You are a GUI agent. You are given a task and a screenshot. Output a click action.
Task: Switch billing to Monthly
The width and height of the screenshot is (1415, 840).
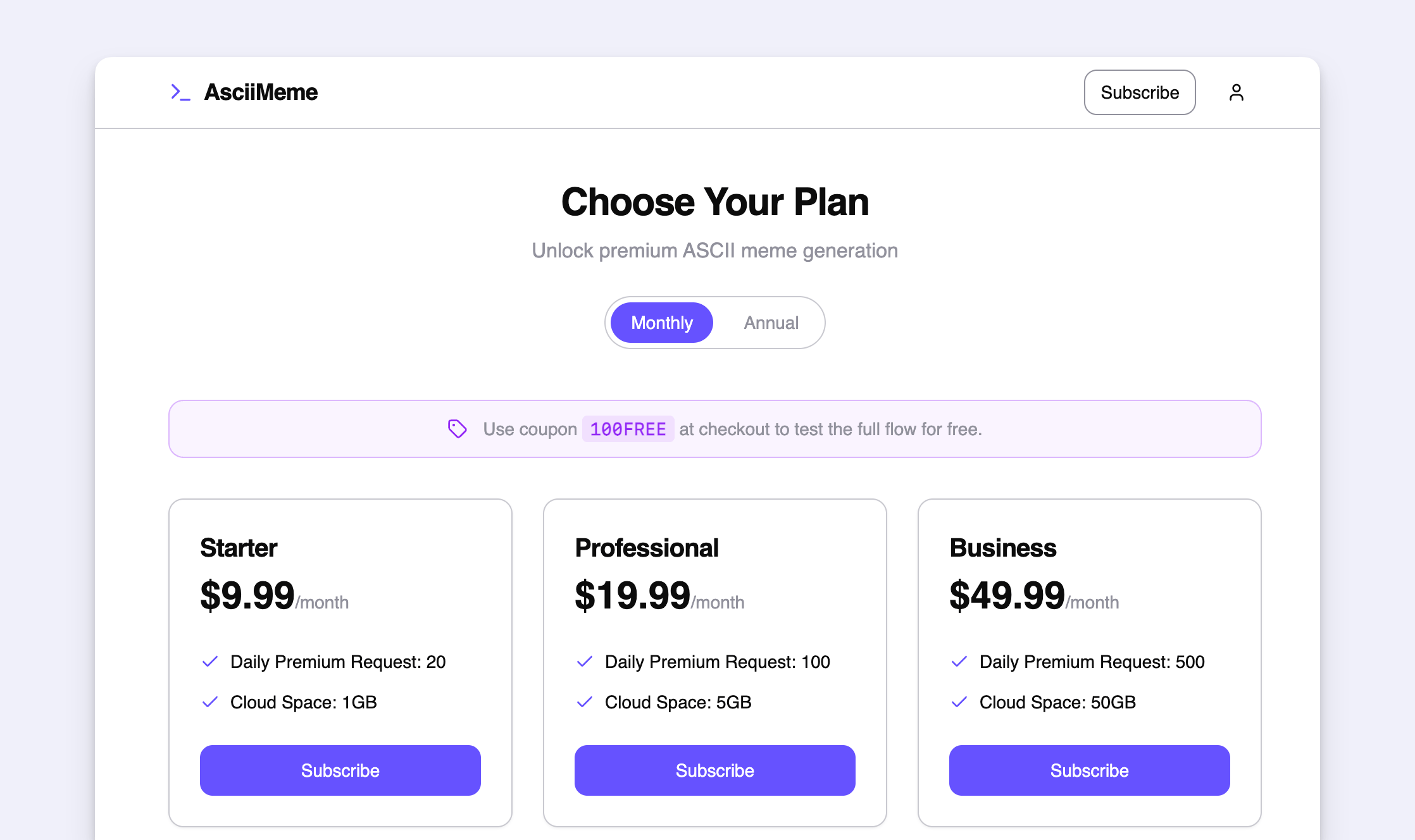tap(661, 323)
